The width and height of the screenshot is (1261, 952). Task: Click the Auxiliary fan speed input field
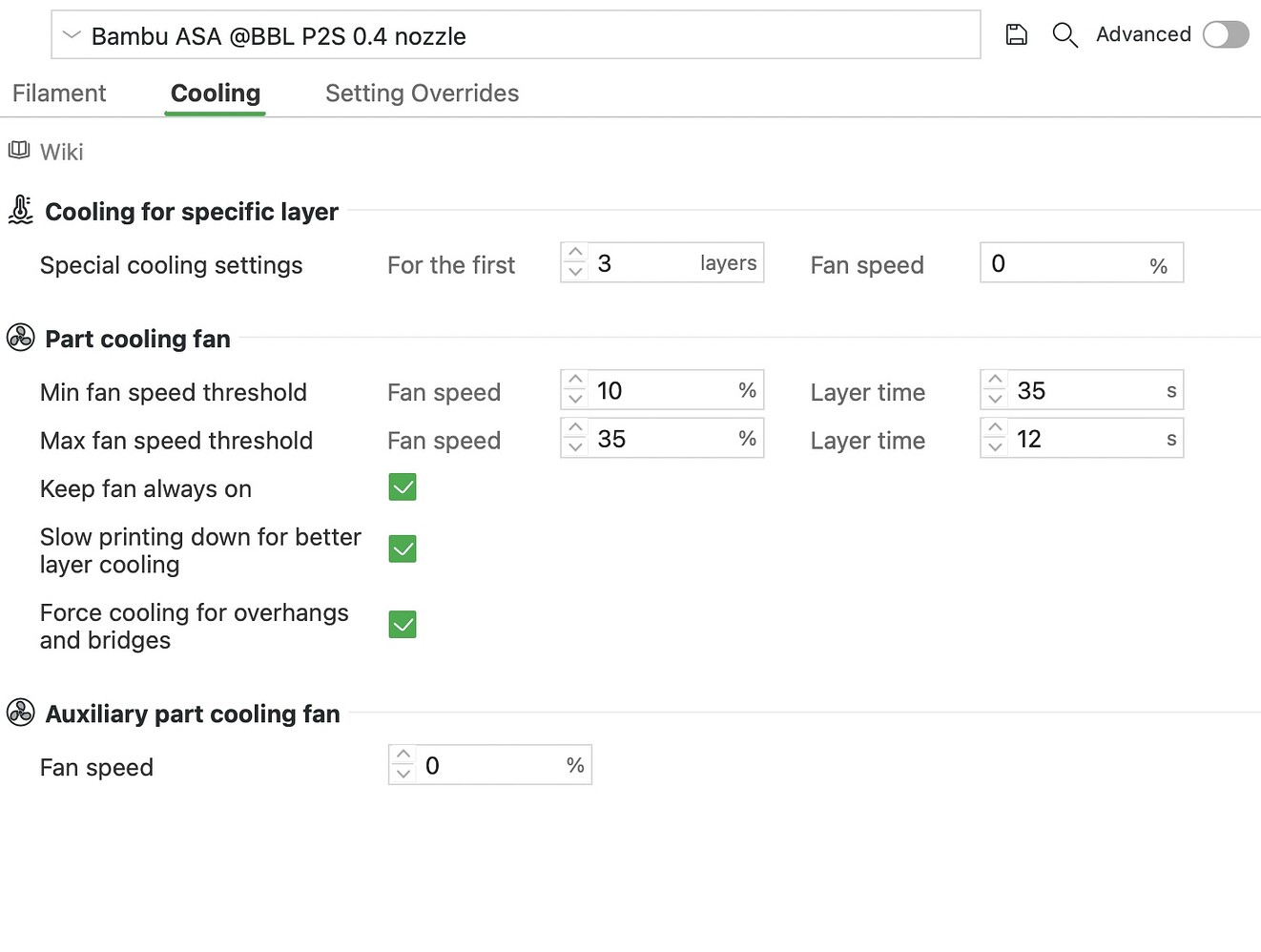490,764
